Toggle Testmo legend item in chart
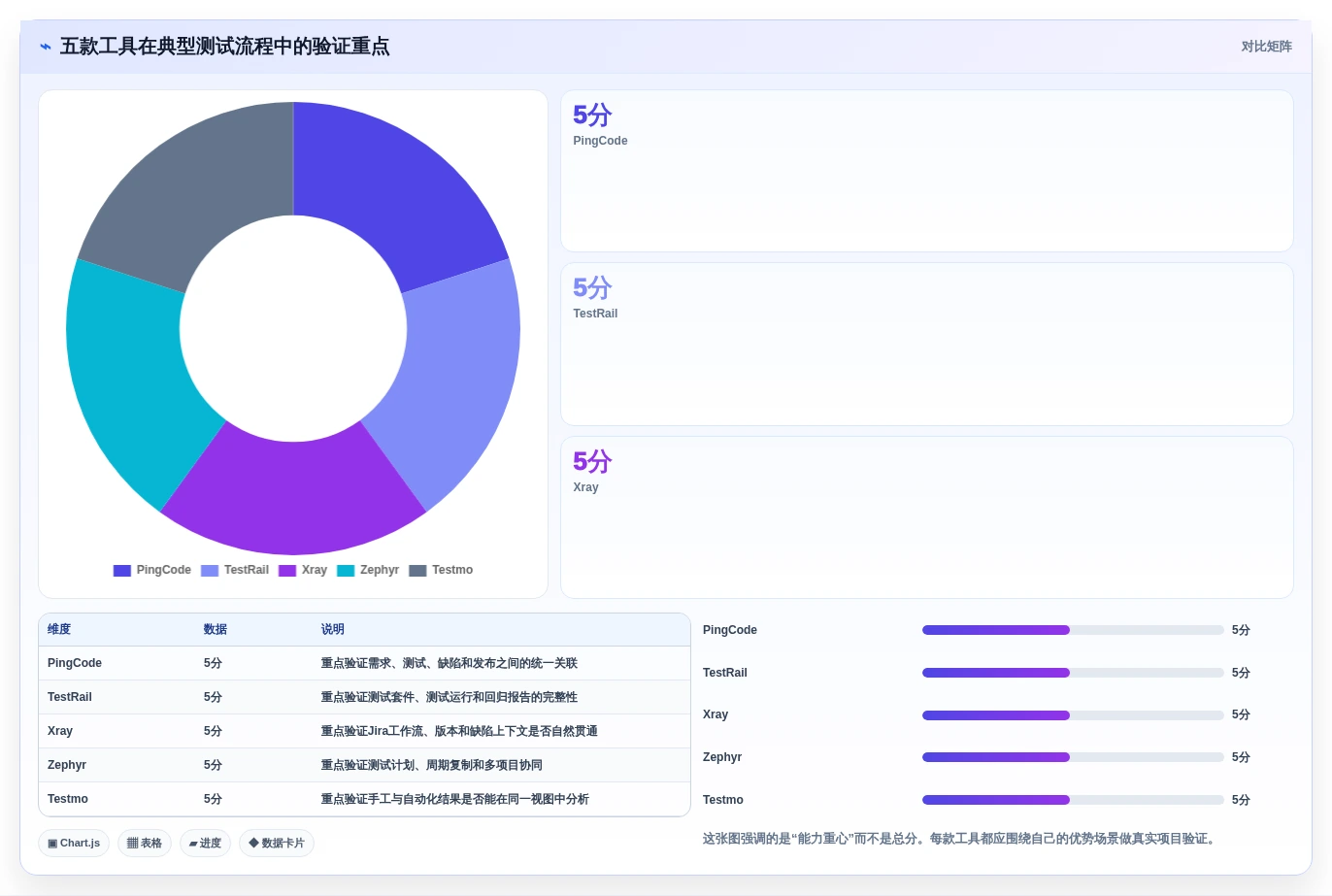1332x896 pixels. tap(441, 570)
